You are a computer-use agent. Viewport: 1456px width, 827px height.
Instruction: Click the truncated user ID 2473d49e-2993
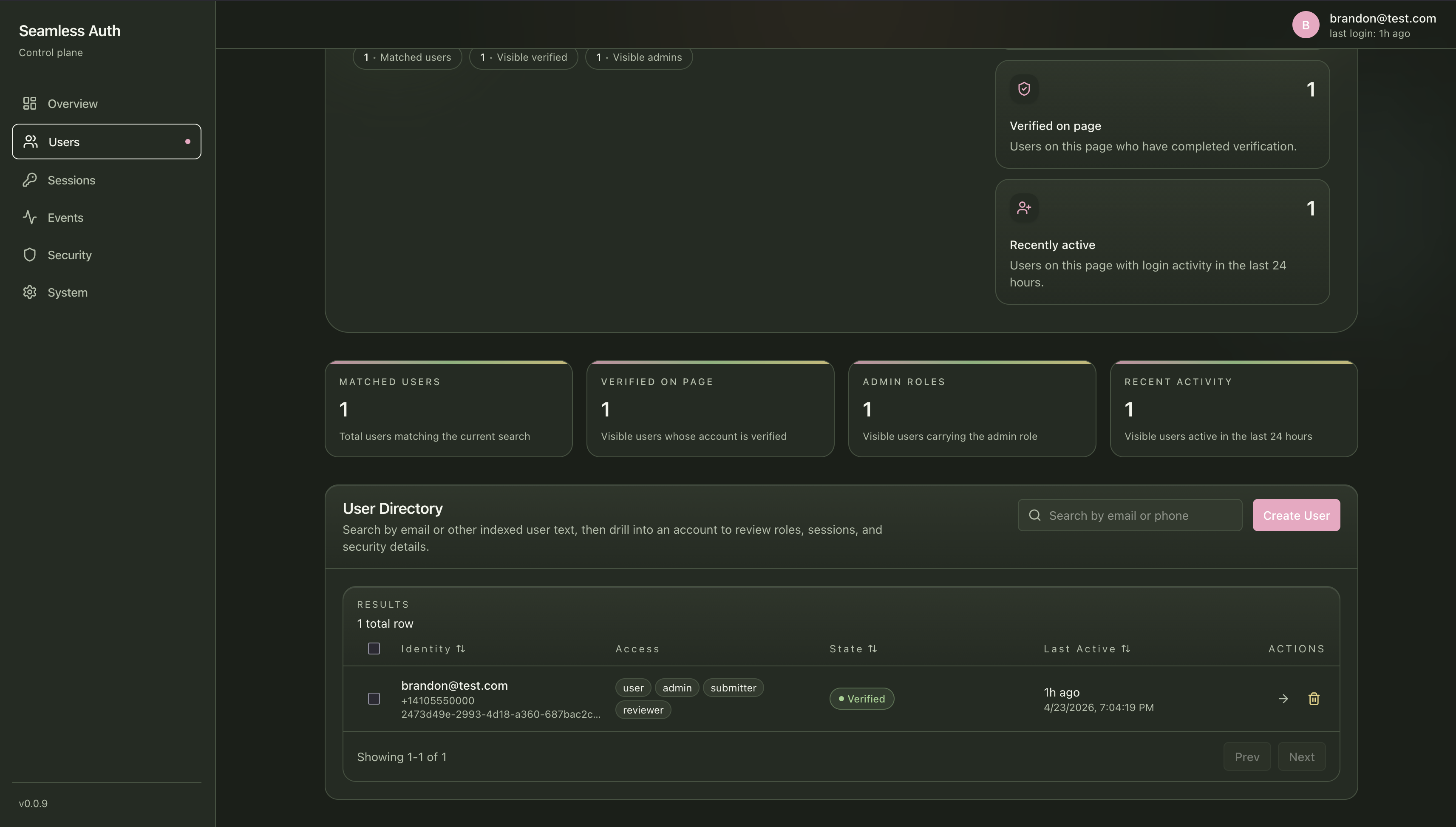[x=500, y=714]
